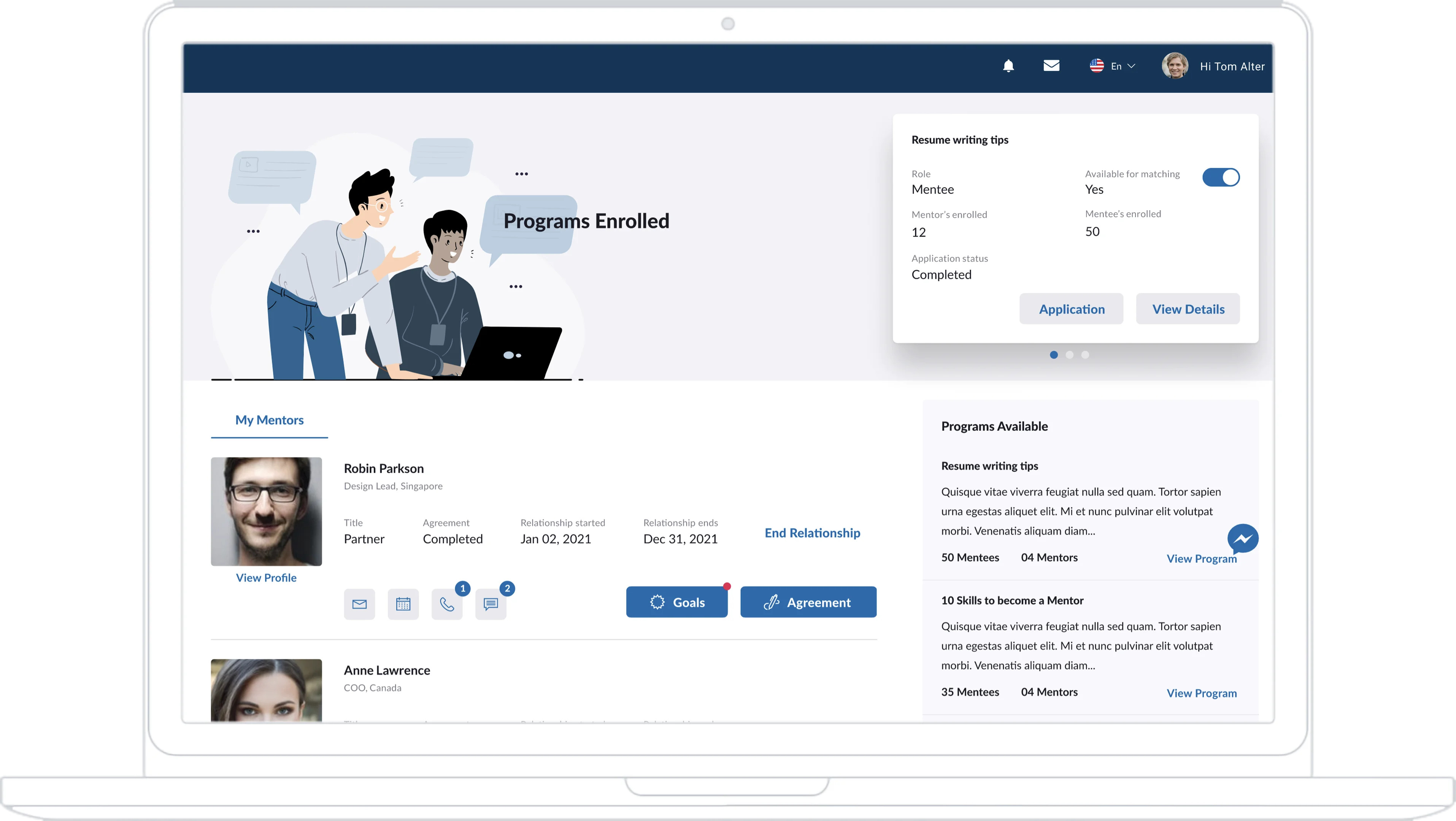
Task: Open Robin Parkson's profile photo
Action: pyautogui.click(x=266, y=511)
